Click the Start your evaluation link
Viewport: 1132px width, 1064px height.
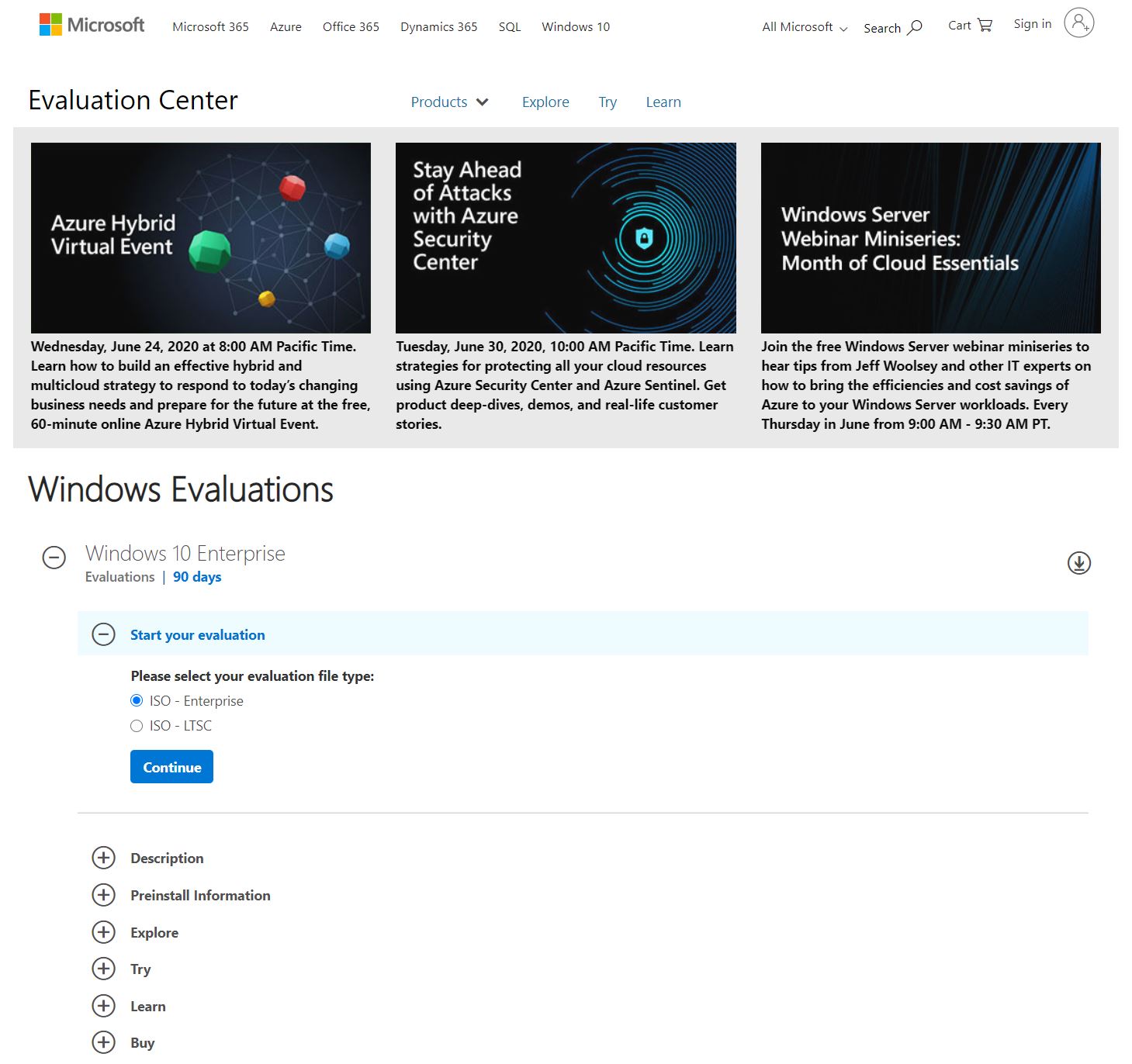coord(198,635)
